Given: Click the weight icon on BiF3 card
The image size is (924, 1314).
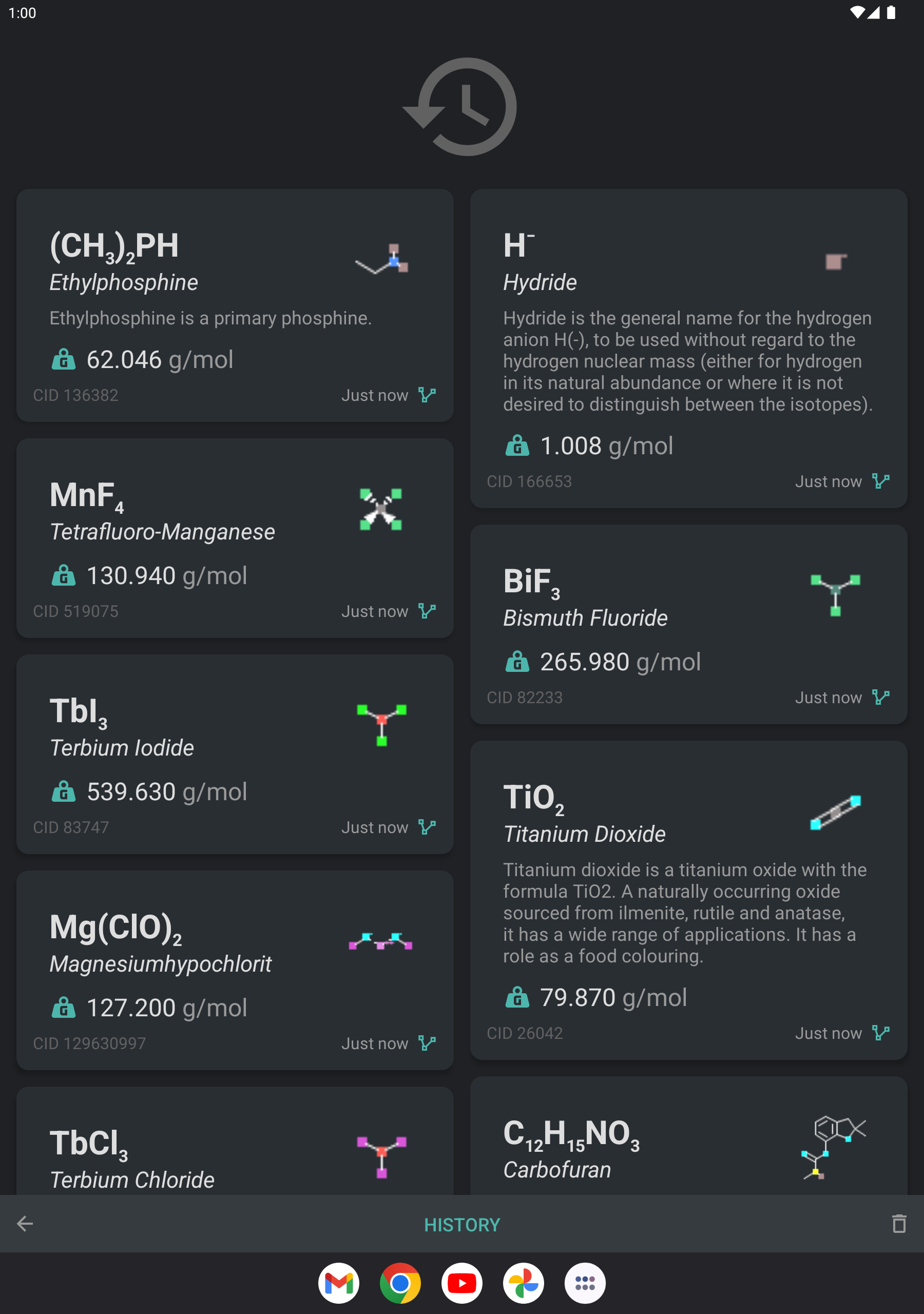Looking at the screenshot, I should point(516,662).
